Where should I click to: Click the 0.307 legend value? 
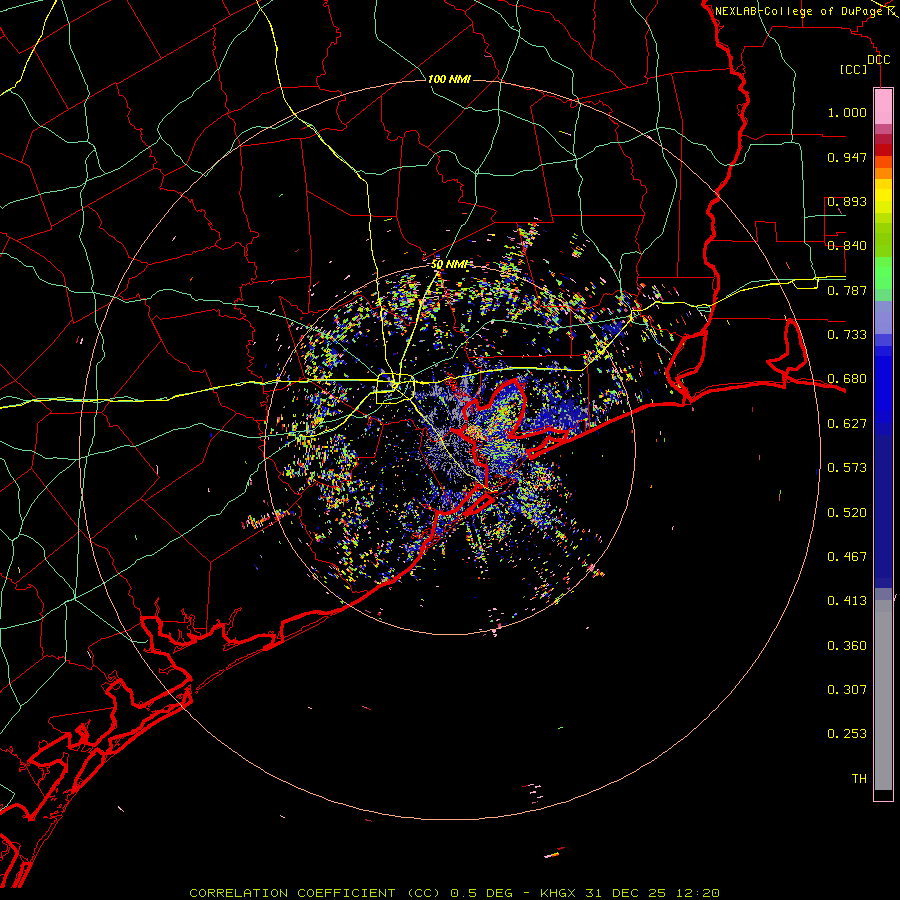click(x=847, y=690)
